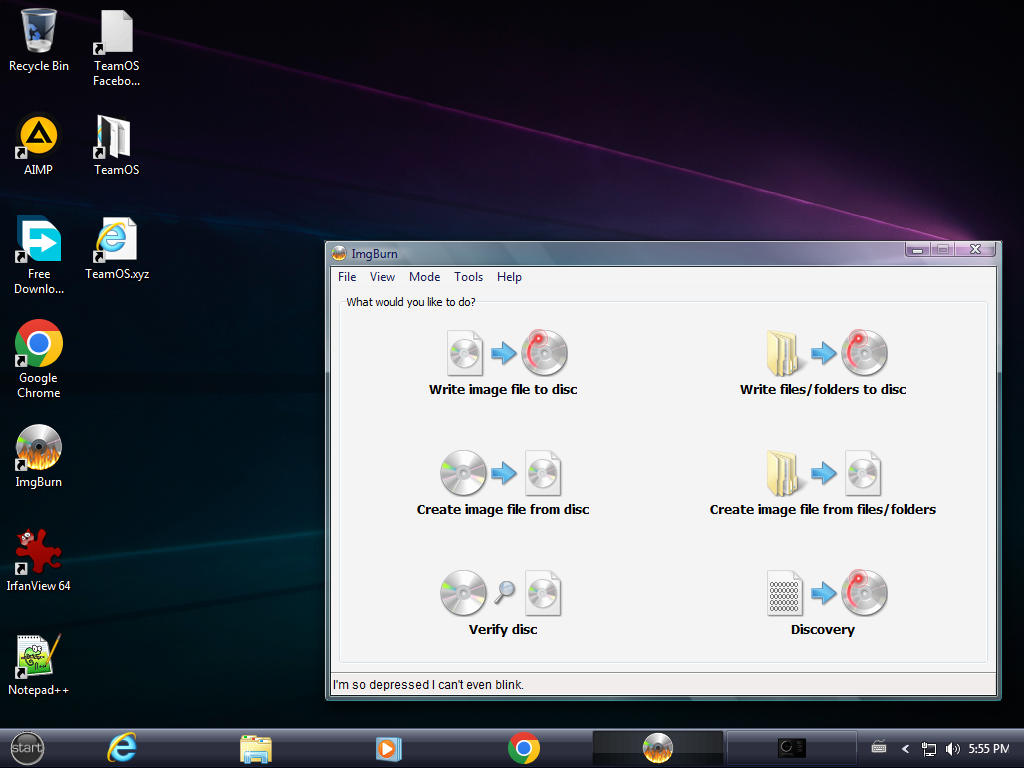Click the Create image file from disc icon
Viewport: 1024px width, 768px height.
tap(501, 473)
